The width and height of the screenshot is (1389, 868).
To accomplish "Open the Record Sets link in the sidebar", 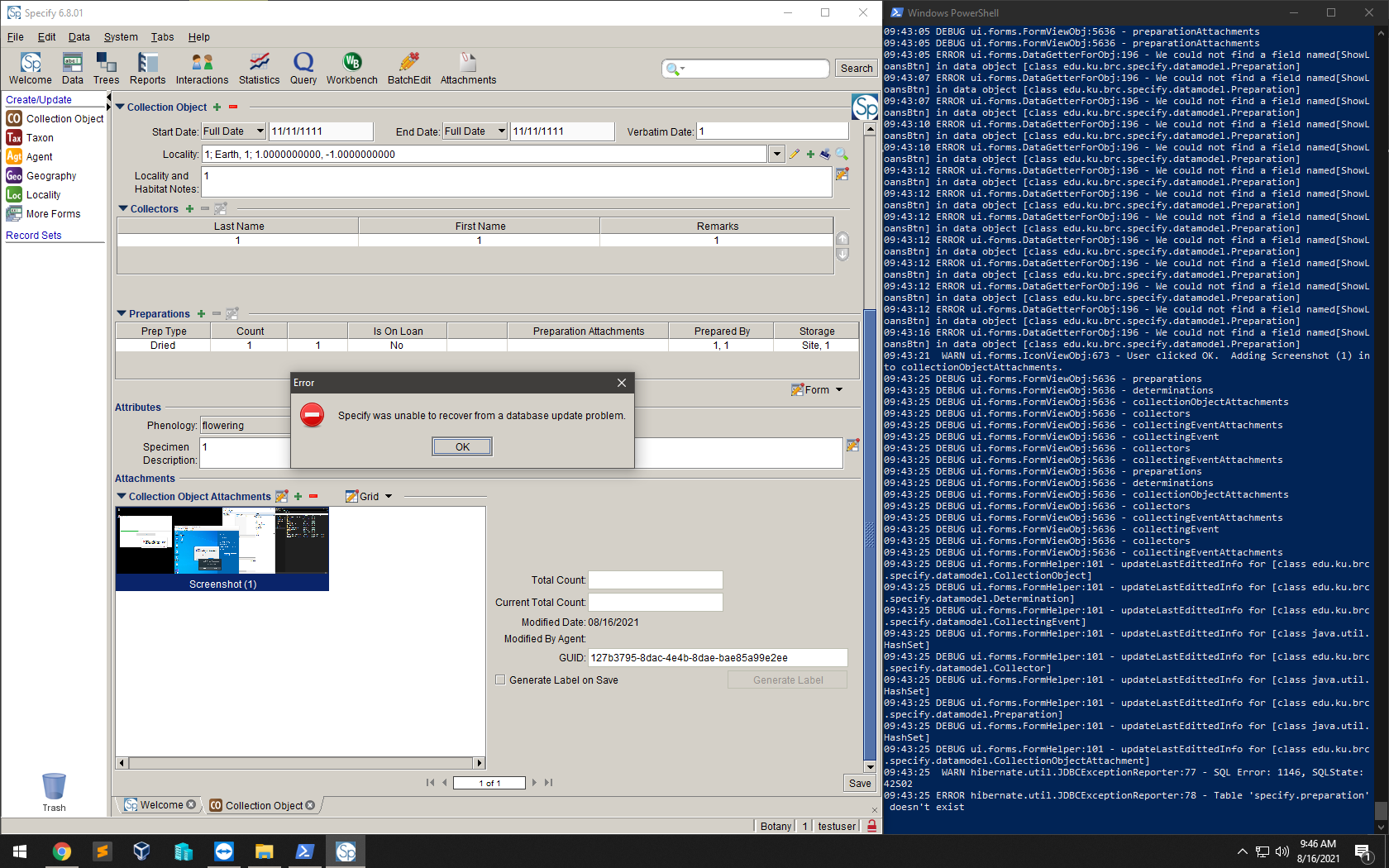I will click(x=33, y=235).
